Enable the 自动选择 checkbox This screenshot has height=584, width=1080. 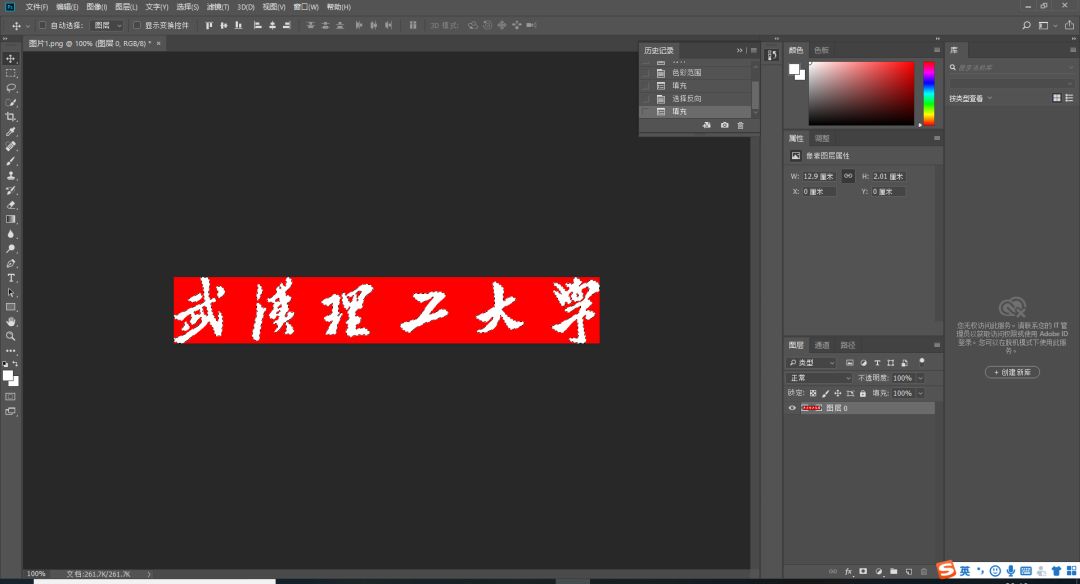[x=43, y=25]
